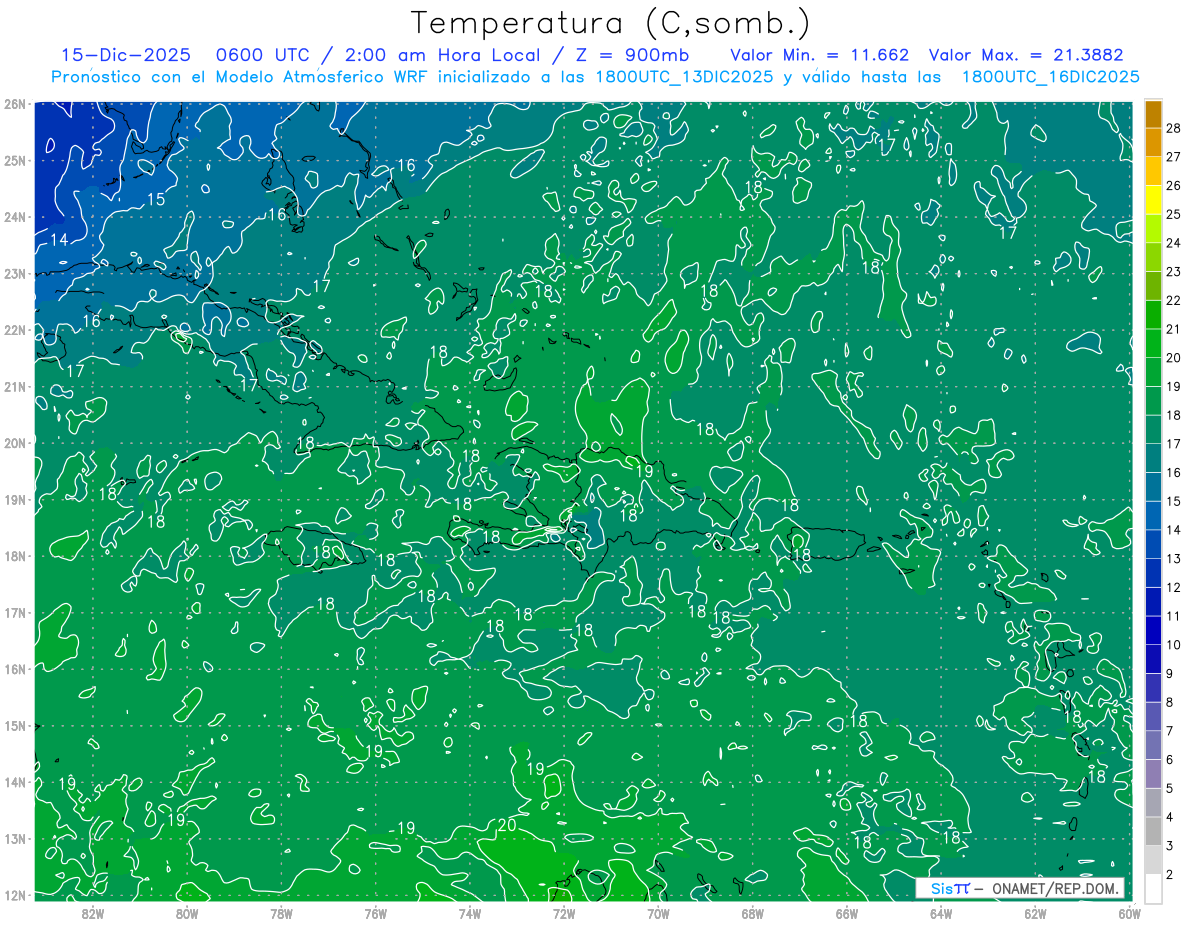
Task: Click the chart title "Temperatura (C,somb.)"
Action: (611, 22)
